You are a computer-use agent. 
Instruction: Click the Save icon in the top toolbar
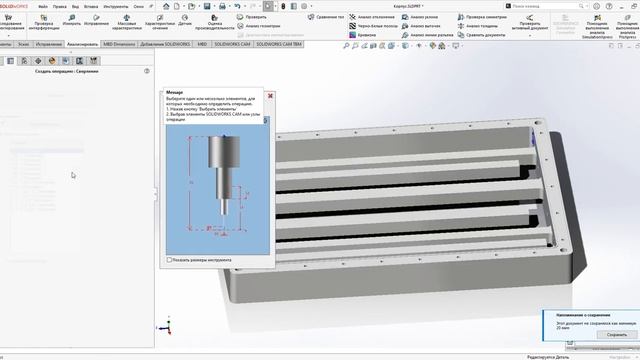(x=207, y=6)
